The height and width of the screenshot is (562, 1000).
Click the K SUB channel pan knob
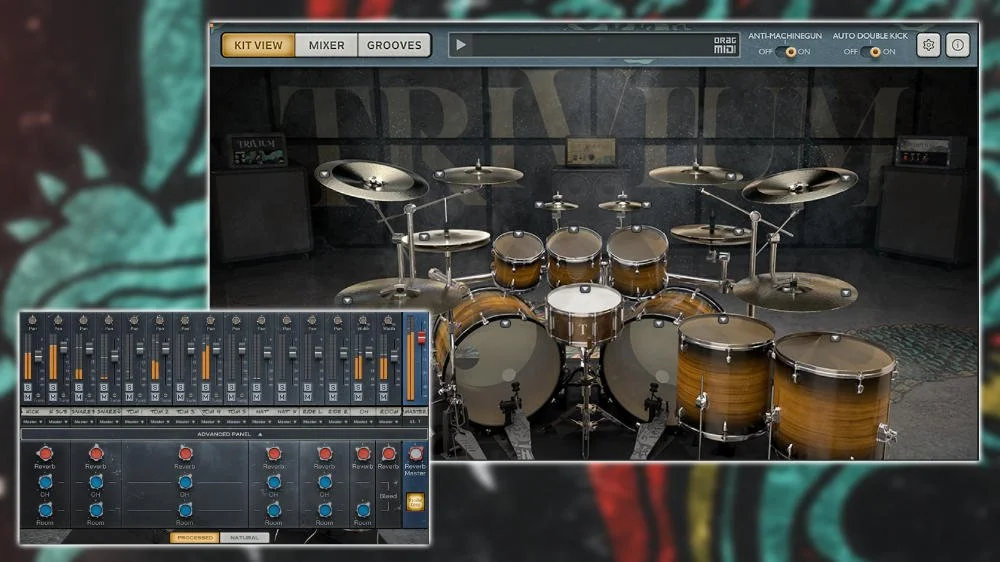[58, 320]
